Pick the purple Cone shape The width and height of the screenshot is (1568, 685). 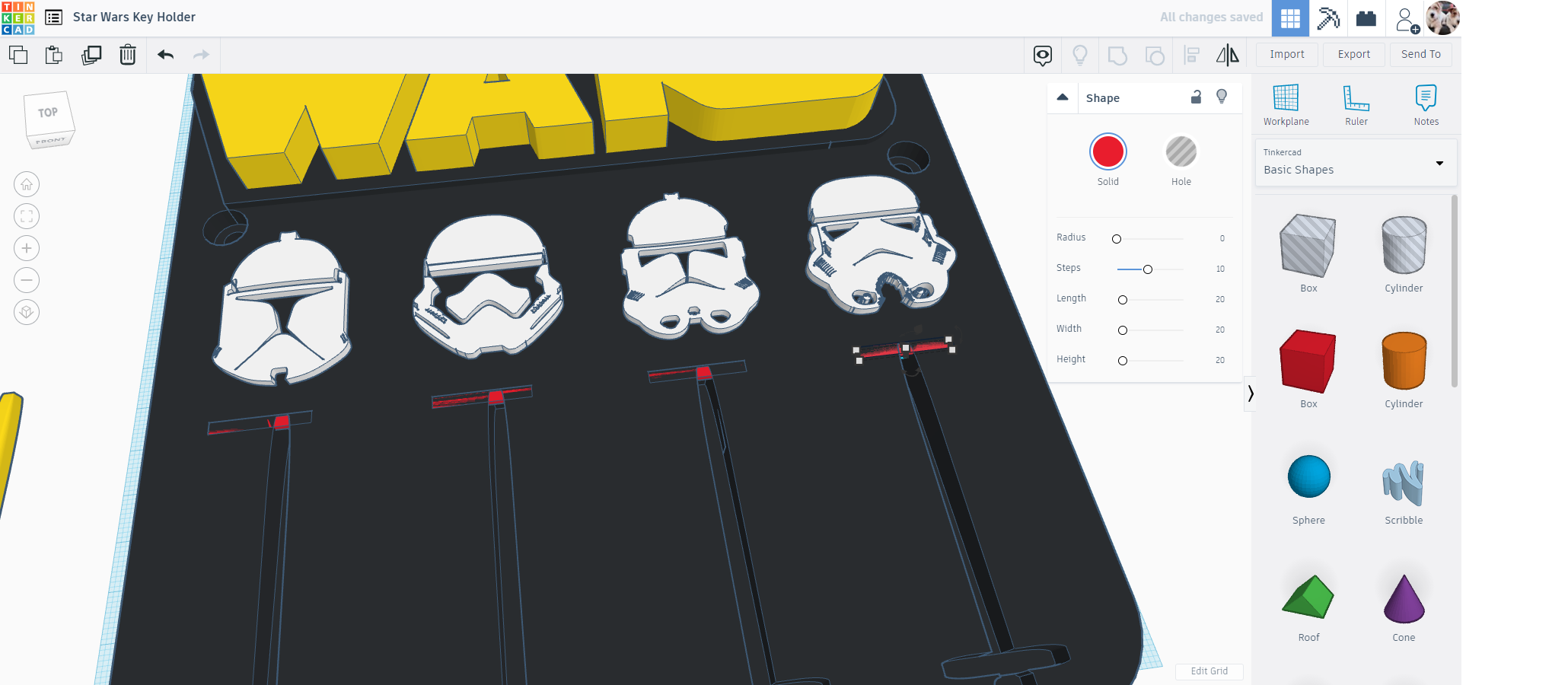click(x=1404, y=598)
